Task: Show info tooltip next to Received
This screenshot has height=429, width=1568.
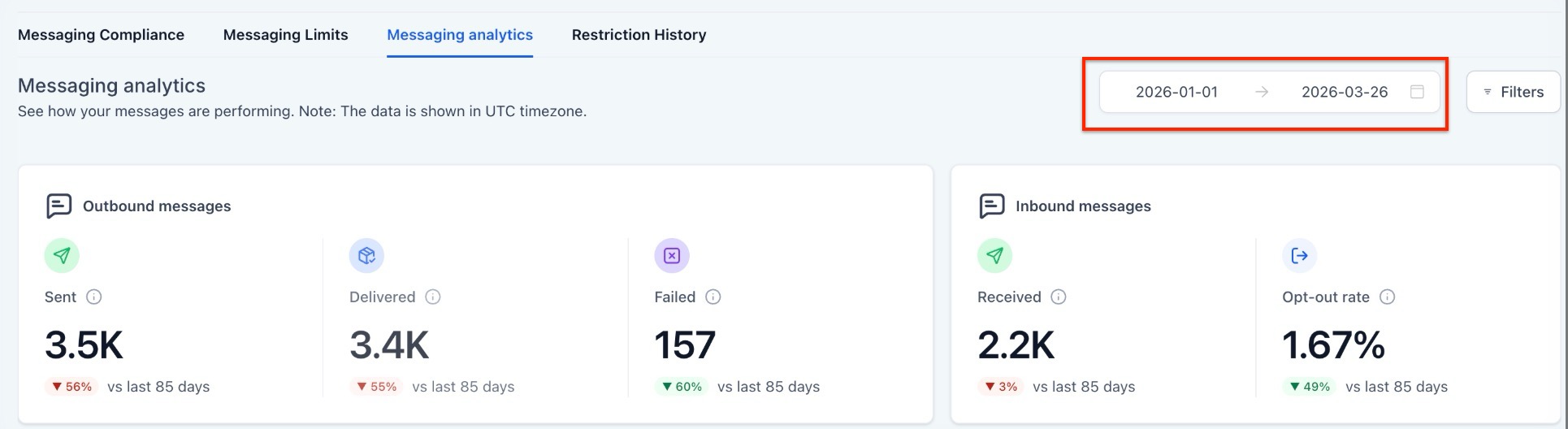Action: coord(1059,297)
